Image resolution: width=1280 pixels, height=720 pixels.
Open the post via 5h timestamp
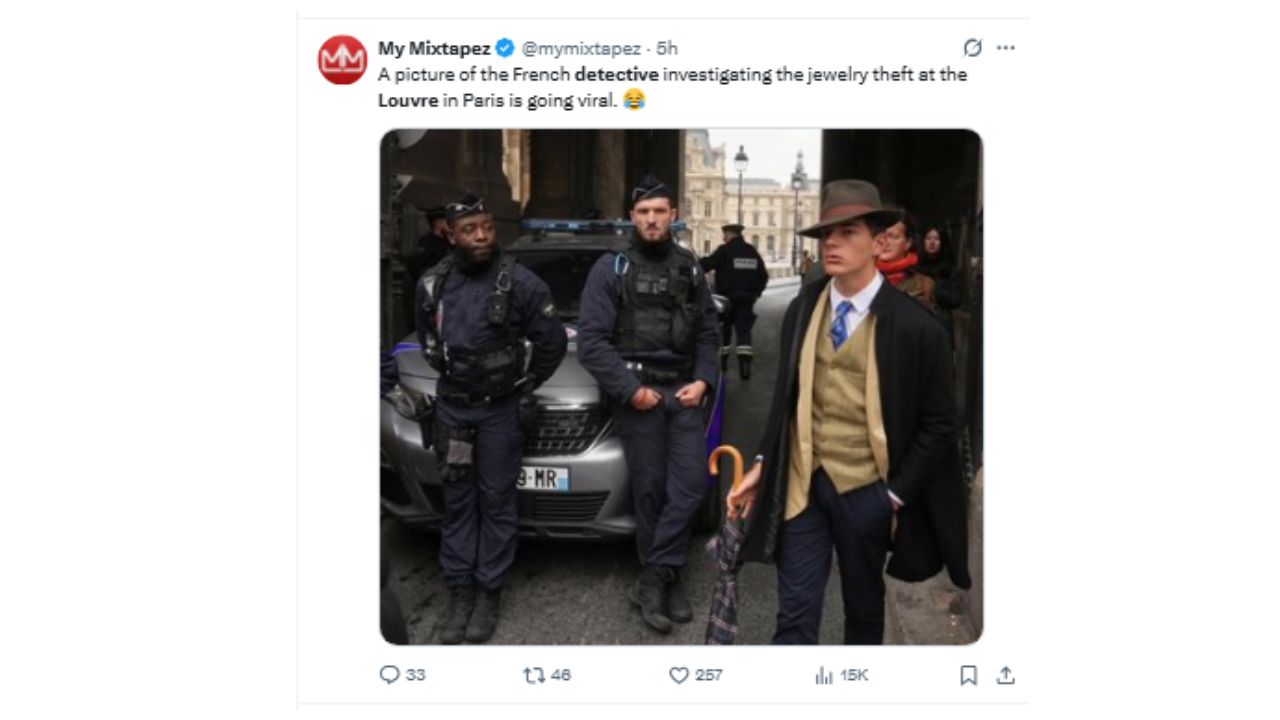pyautogui.click(x=667, y=48)
